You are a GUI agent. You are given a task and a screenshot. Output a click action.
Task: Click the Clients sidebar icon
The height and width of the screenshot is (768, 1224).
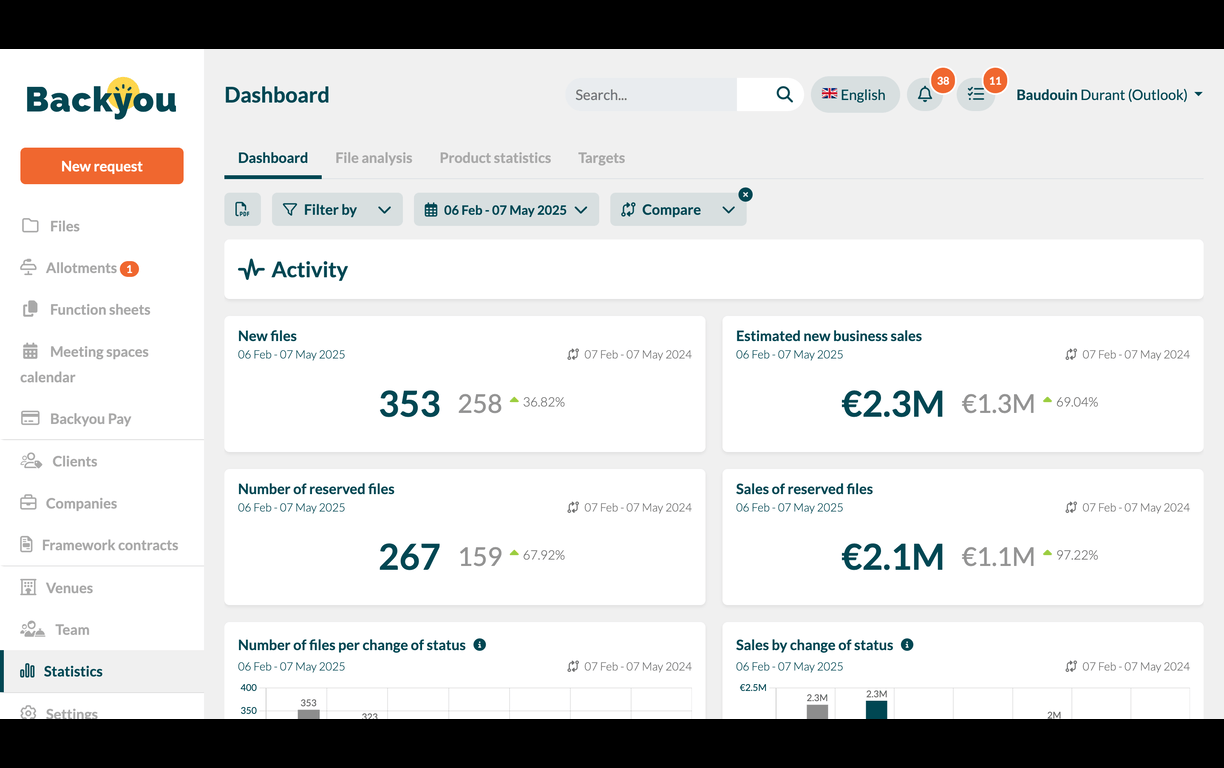32,461
